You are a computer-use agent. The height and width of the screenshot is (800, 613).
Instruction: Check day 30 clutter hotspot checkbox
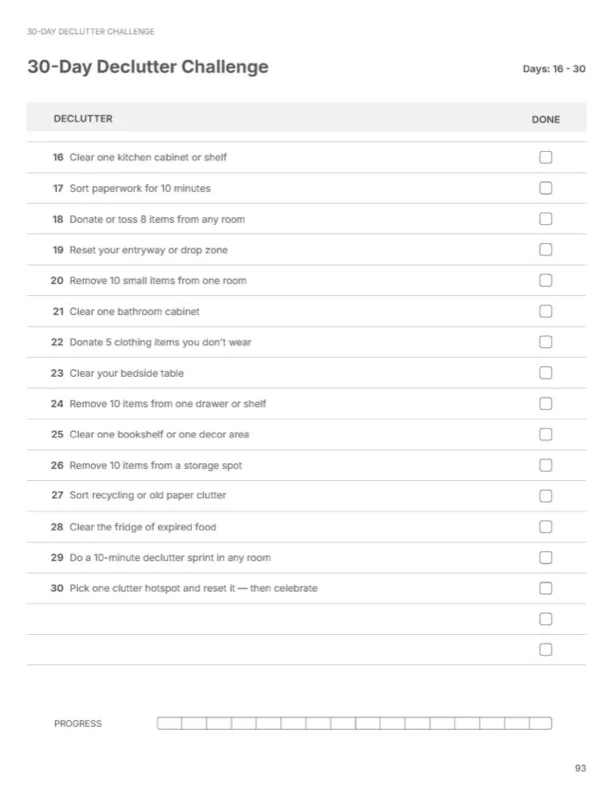[546, 588]
